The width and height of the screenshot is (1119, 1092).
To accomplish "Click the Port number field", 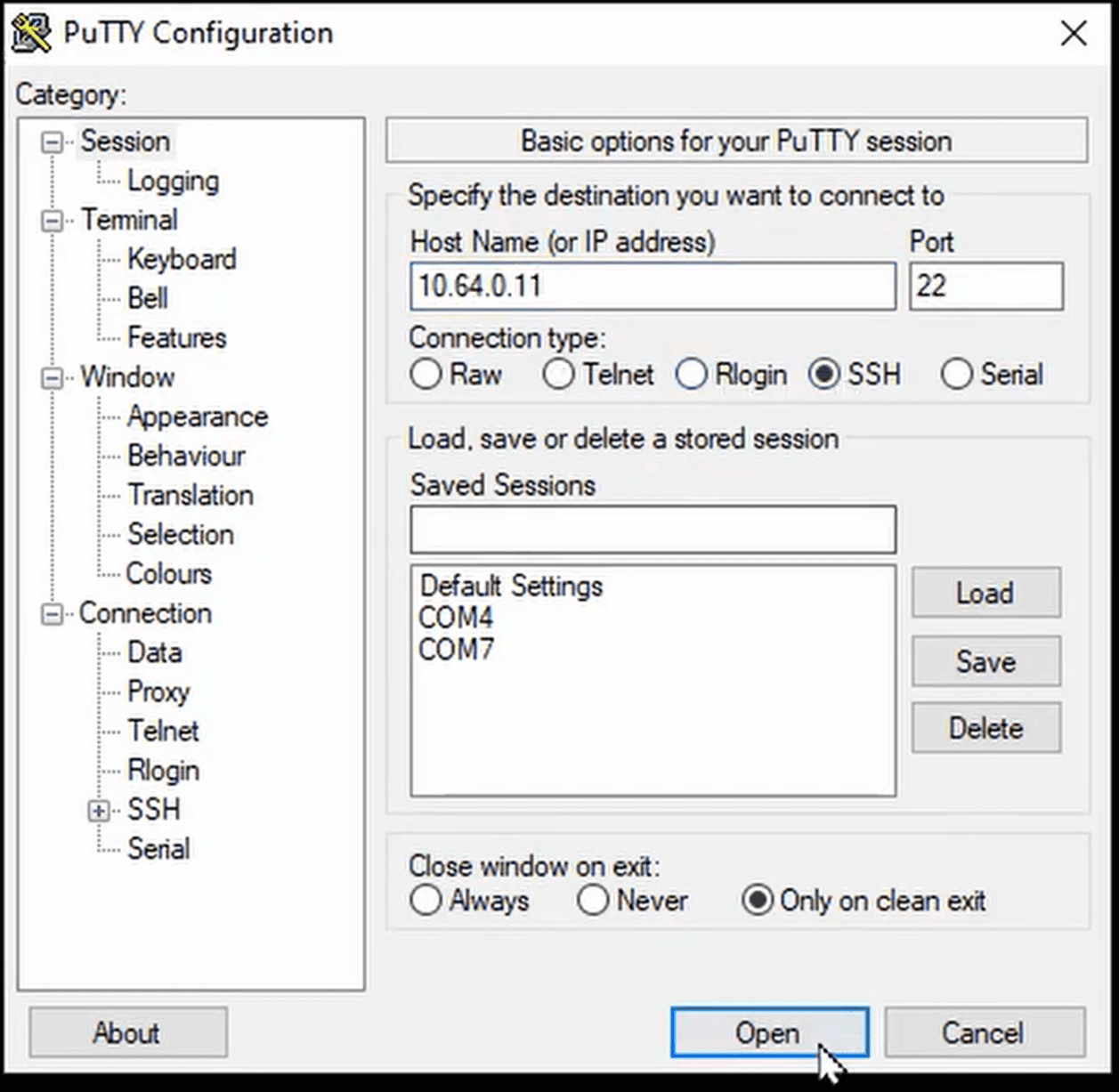I will pyautogui.click(x=985, y=287).
